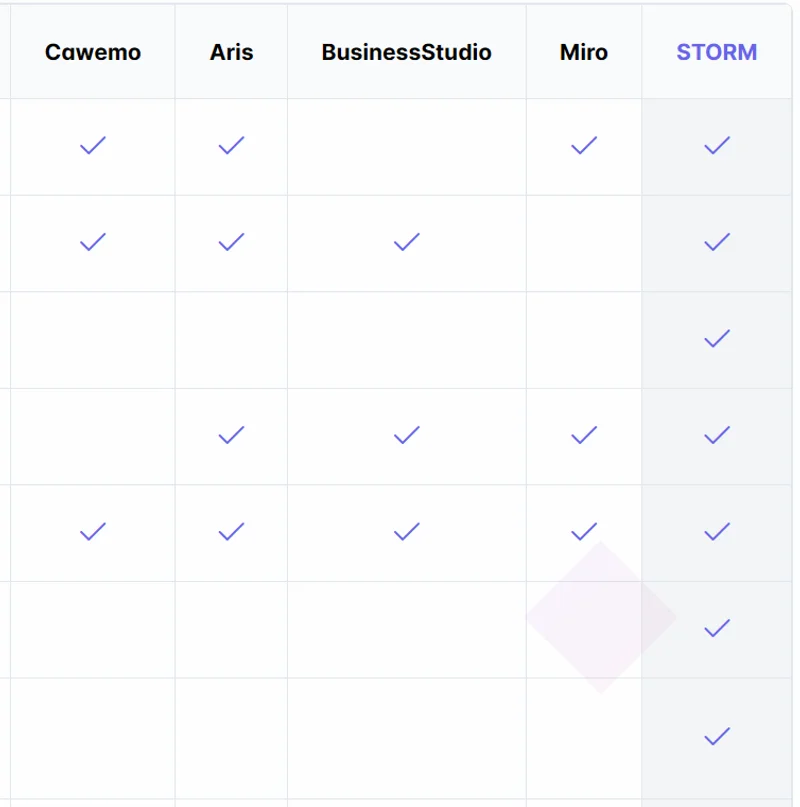
Task: Click BusinessStudio checkmark in the fourth row
Action: pyautogui.click(x=406, y=435)
